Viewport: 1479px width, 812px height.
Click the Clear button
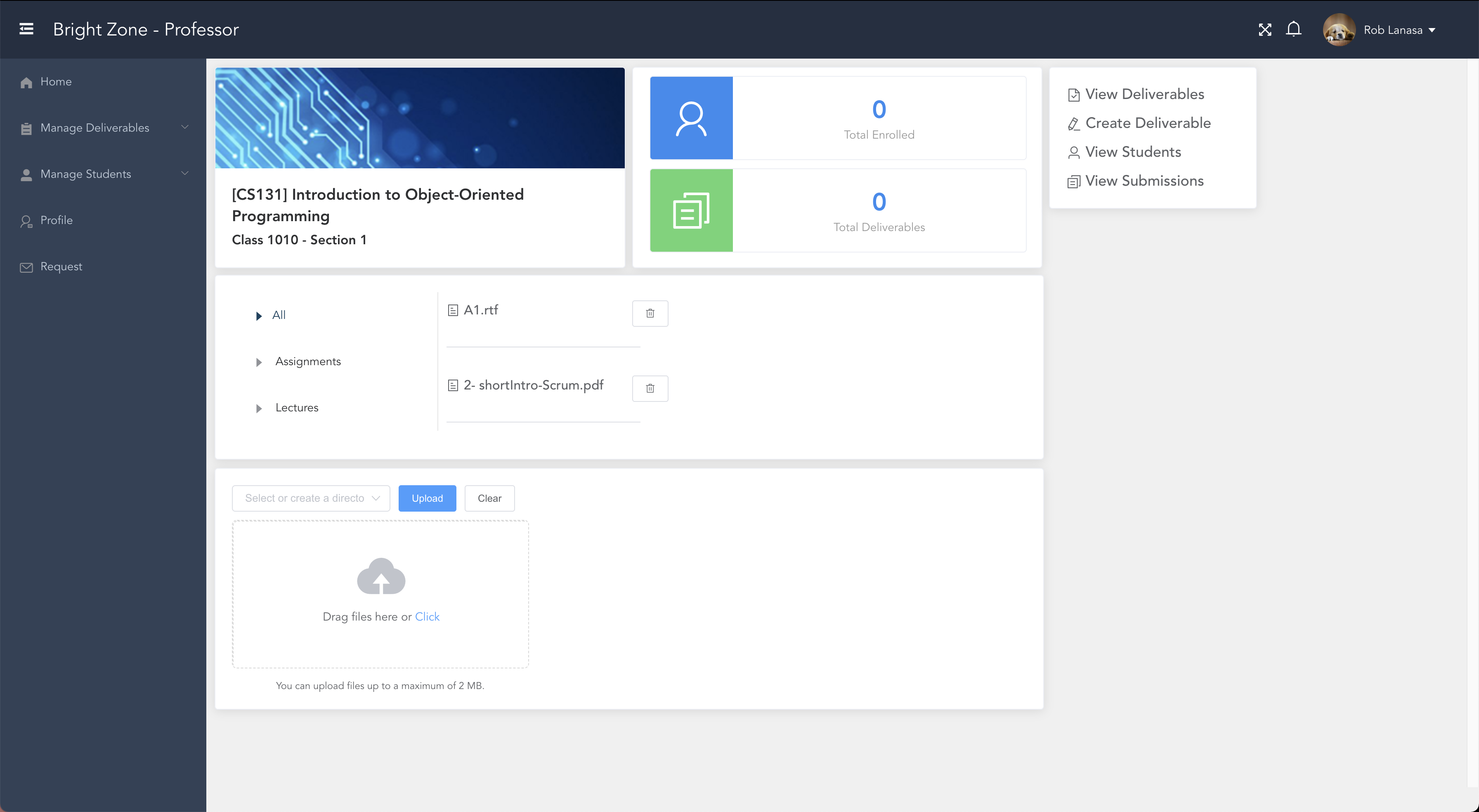click(489, 498)
